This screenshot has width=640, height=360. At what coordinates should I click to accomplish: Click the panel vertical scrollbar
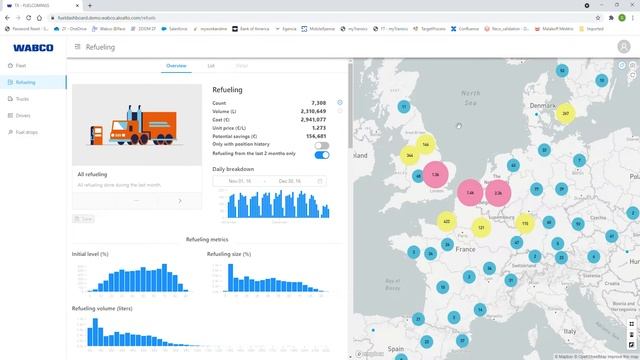[350, 106]
